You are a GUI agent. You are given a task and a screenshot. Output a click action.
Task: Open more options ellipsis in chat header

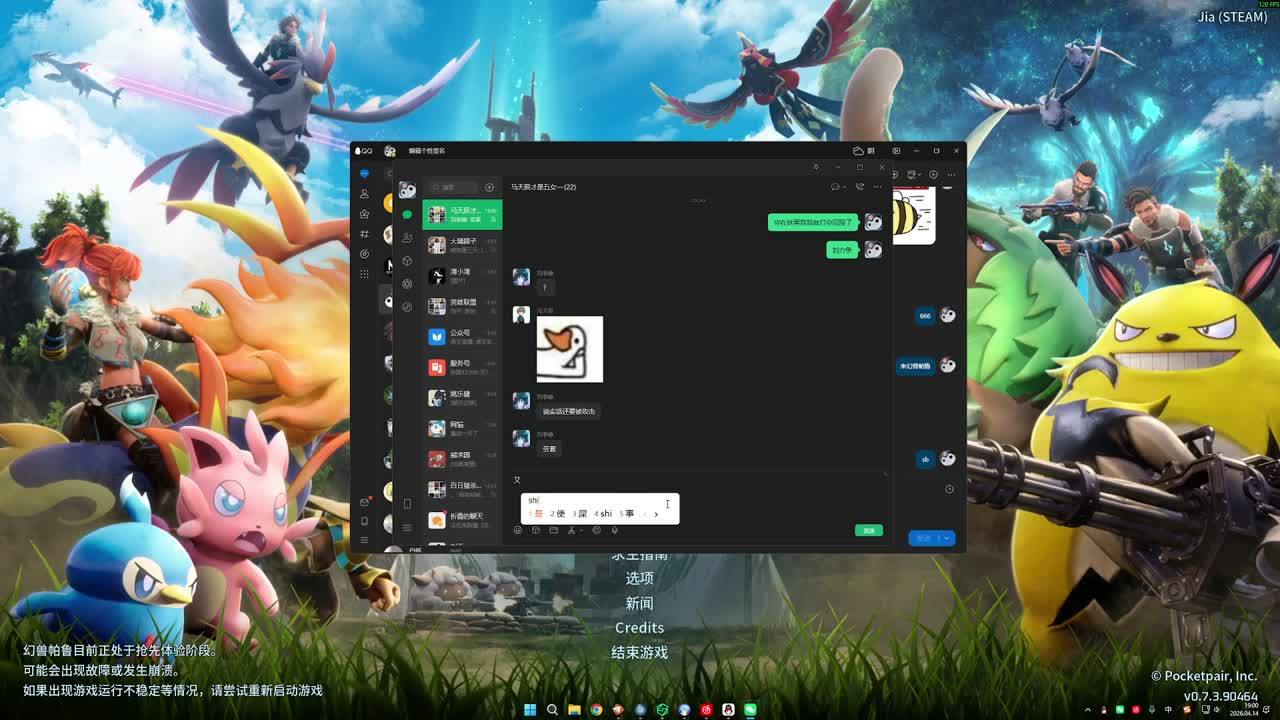tap(878, 187)
